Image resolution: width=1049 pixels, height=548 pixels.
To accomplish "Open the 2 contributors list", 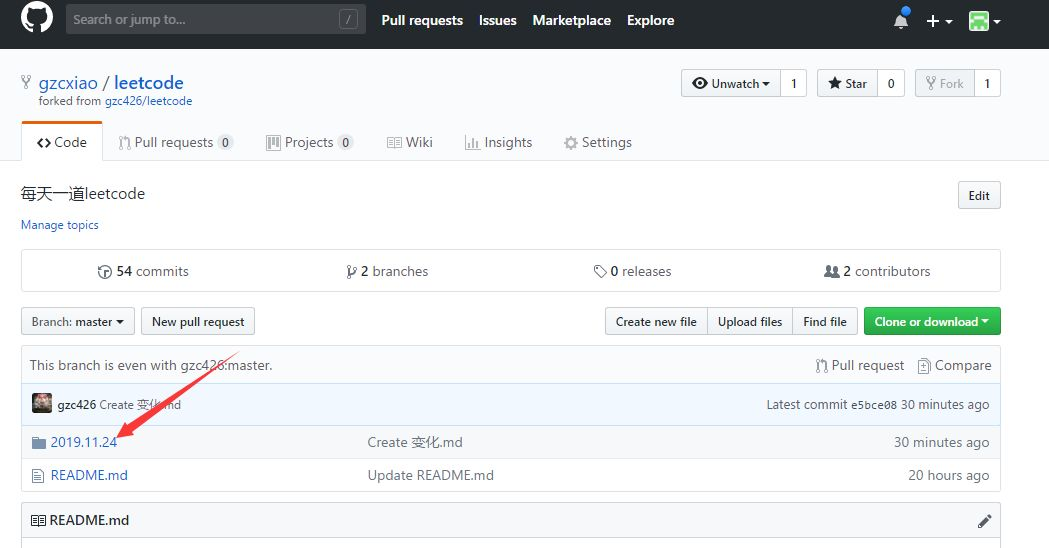I will pyautogui.click(x=876, y=272).
